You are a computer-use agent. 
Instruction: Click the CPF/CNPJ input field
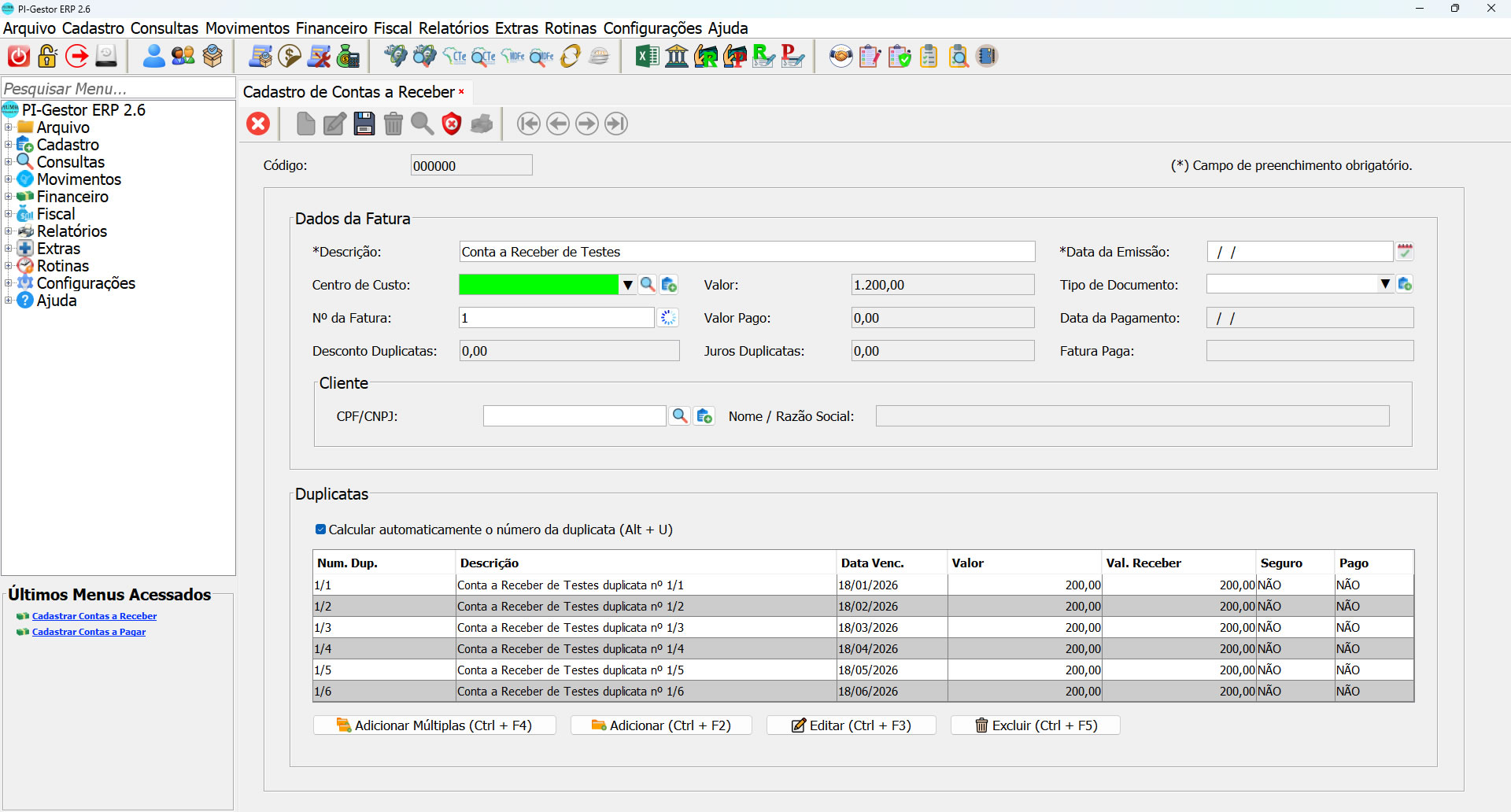(x=574, y=416)
